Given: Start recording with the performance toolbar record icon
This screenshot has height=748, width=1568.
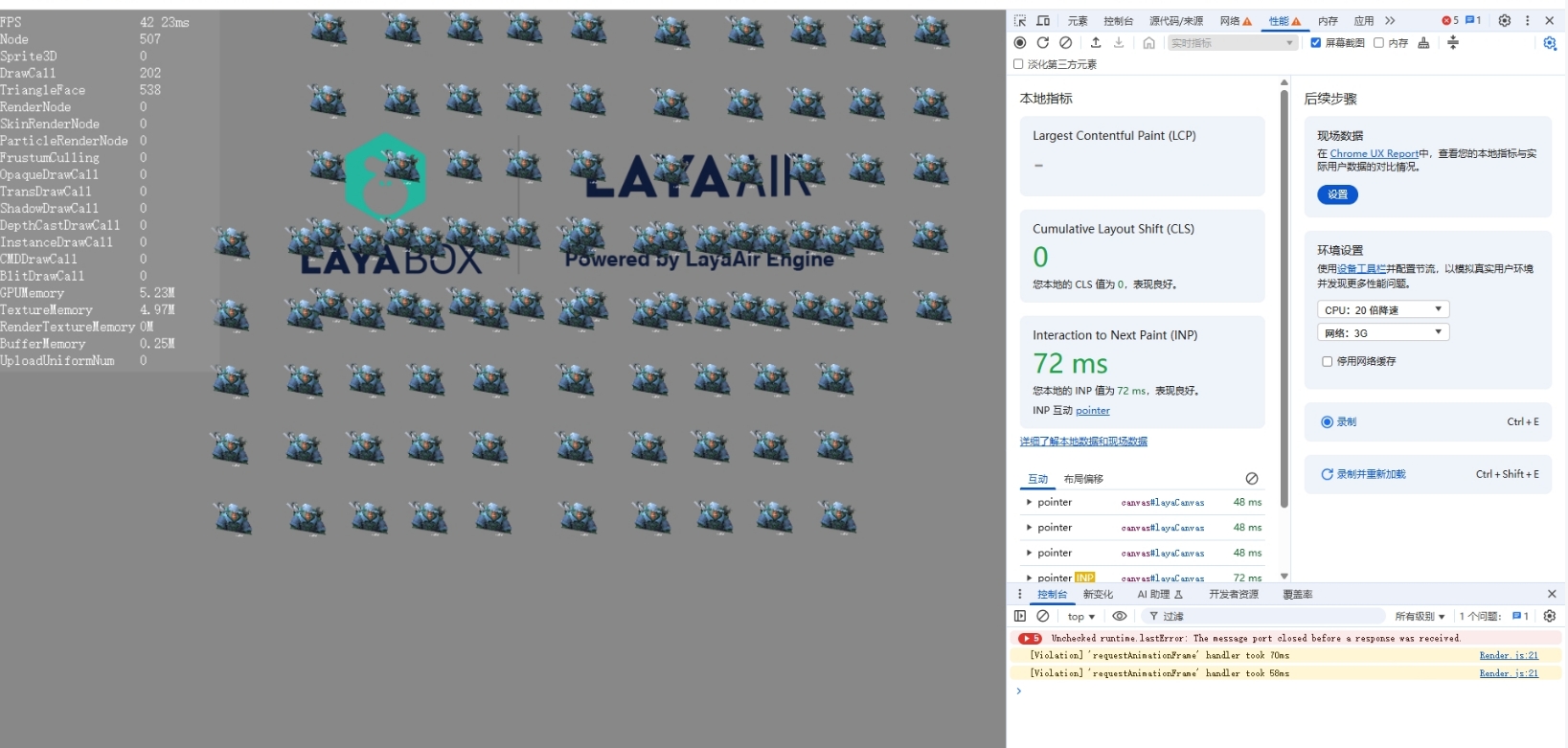Looking at the screenshot, I should (x=1020, y=42).
